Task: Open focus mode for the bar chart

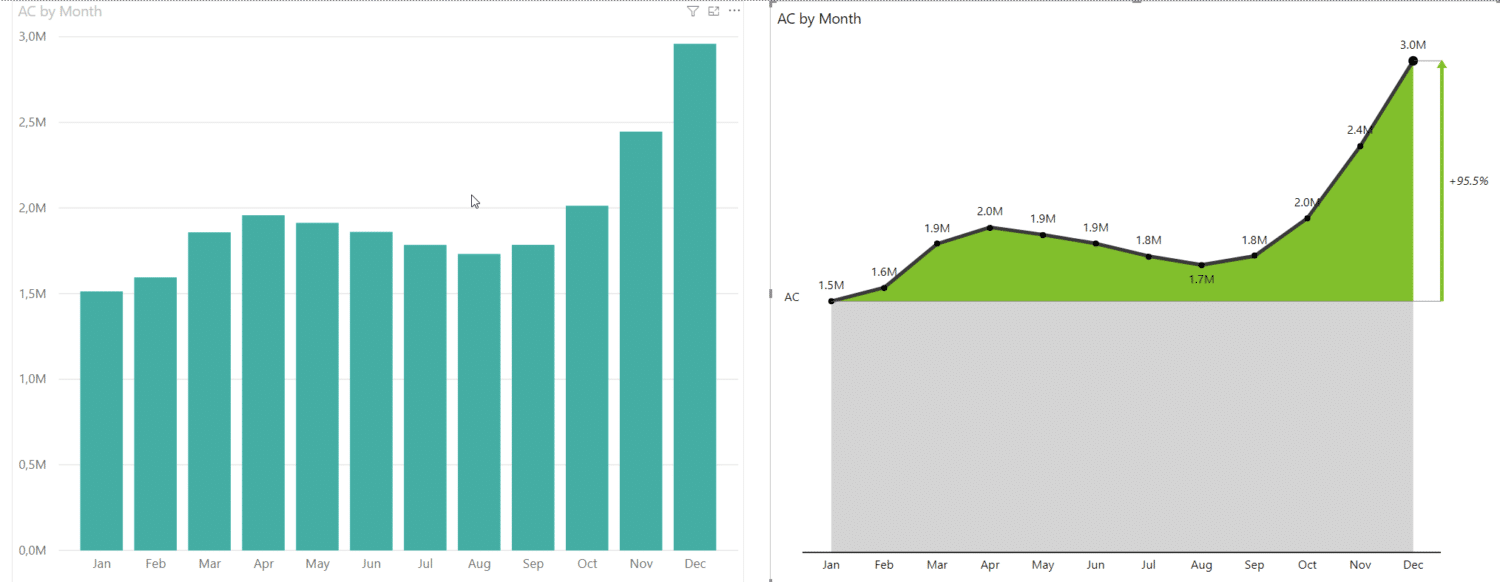Action: click(x=714, y=11)
